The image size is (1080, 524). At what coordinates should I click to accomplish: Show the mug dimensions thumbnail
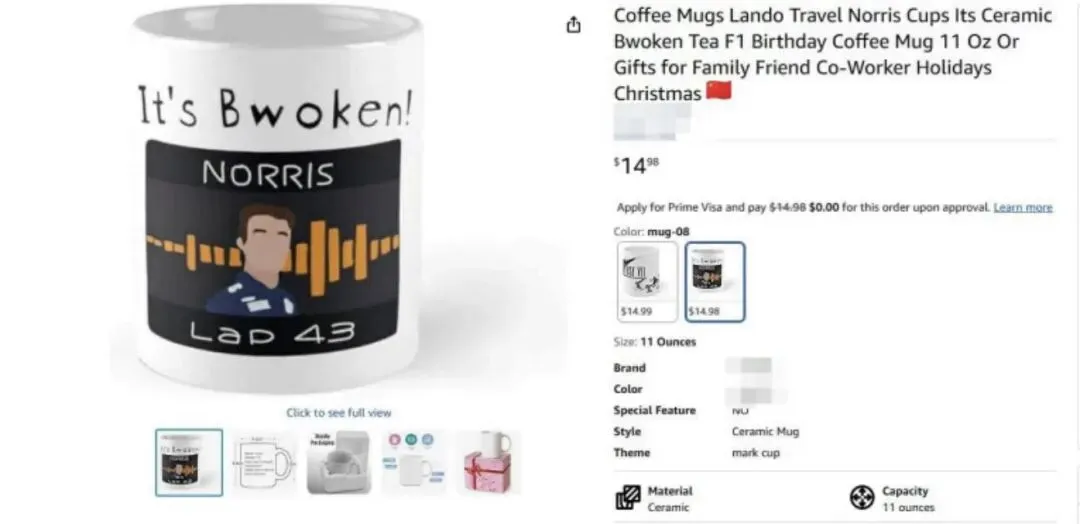click(x=264, y=462)
